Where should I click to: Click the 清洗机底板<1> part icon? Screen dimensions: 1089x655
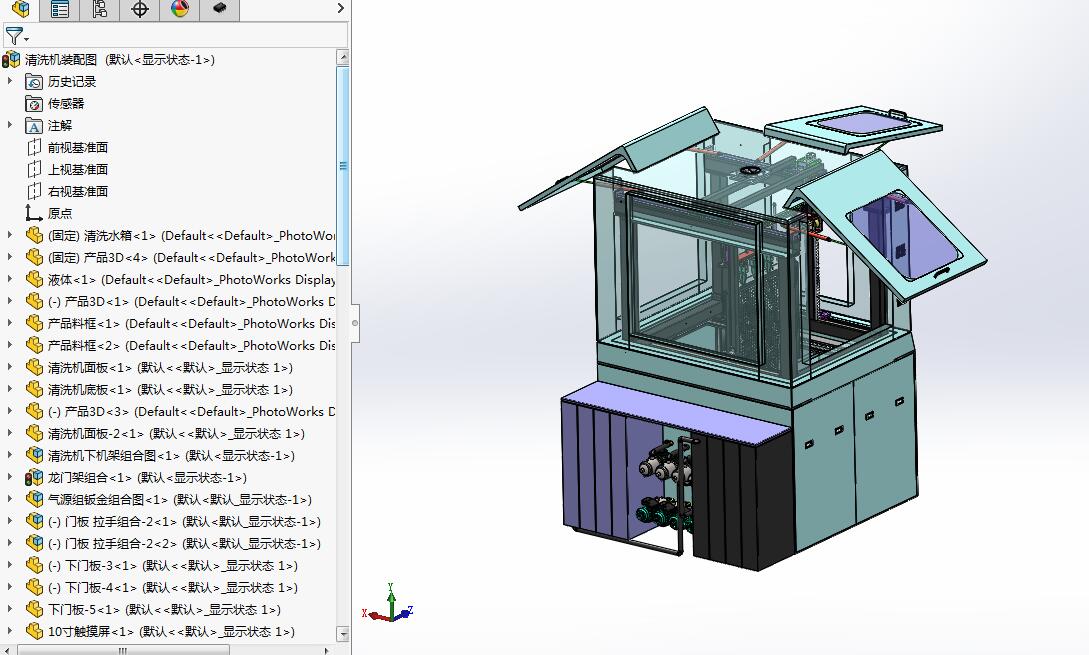tap(34, 390)
